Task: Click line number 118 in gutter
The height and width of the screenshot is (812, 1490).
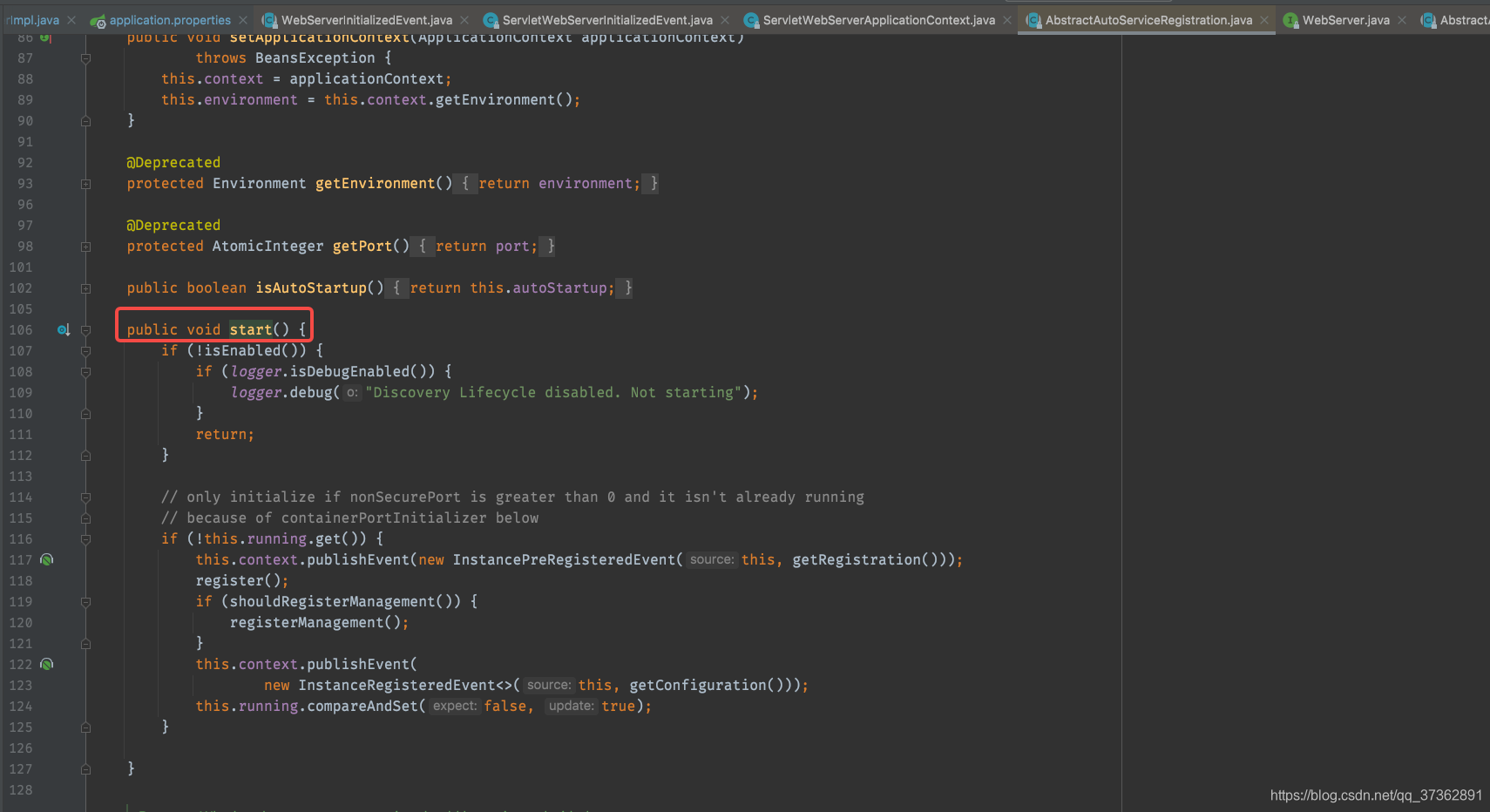Action: [x=21, y=581]
